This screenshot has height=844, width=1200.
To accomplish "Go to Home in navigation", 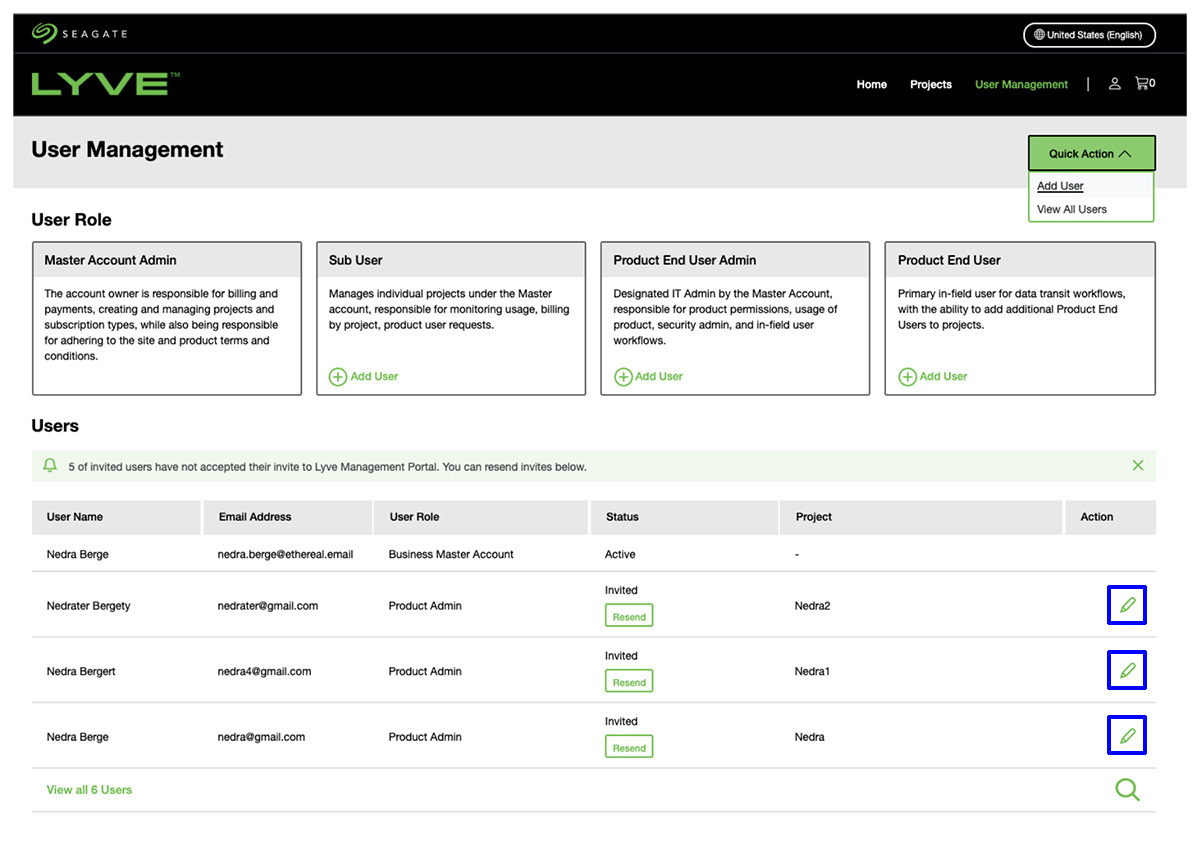I will [x=872, y=85].
